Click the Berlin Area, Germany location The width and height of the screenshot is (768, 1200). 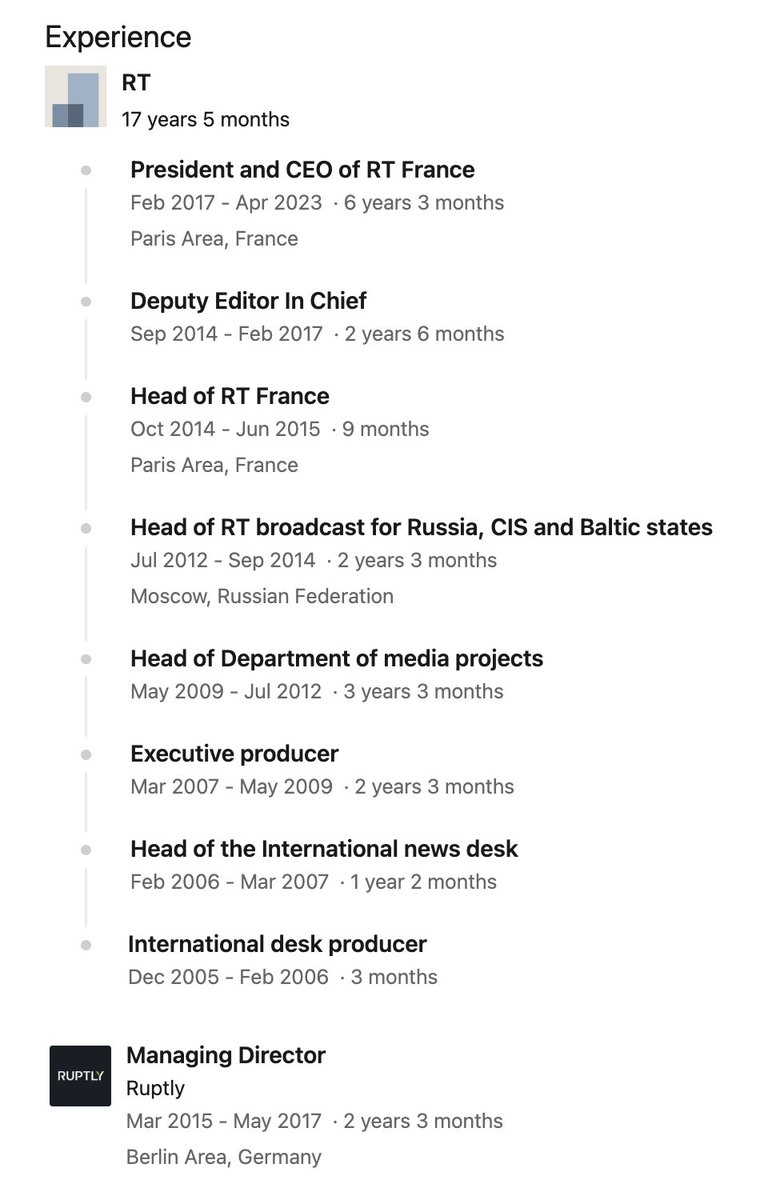click(224, 1157)
